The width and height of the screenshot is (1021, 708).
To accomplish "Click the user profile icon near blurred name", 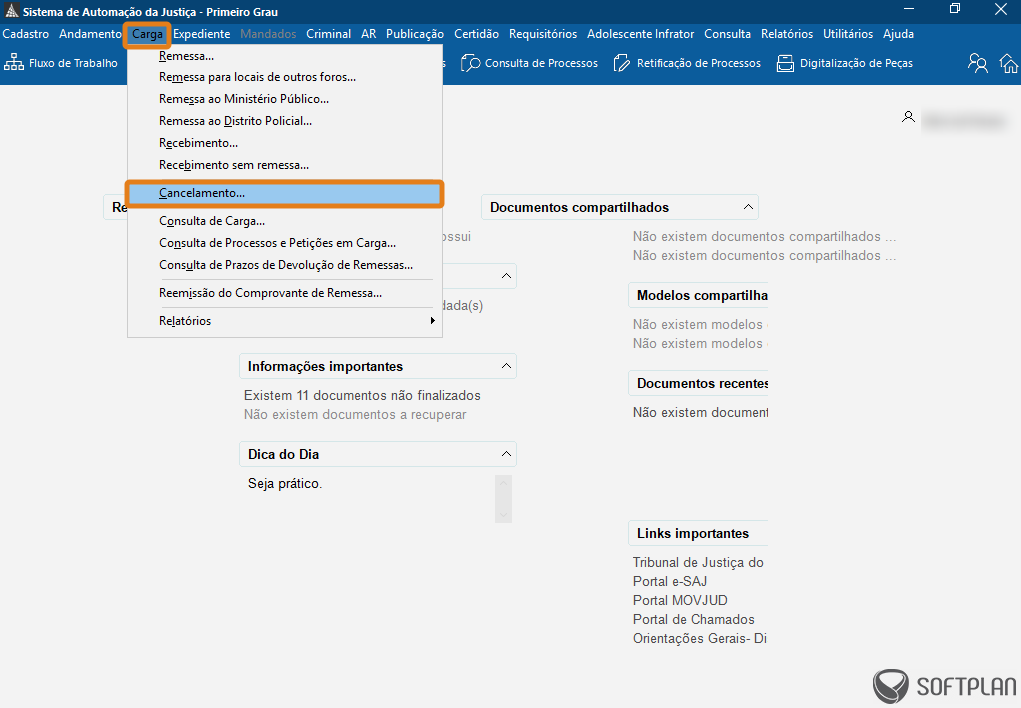I will 908,117.
